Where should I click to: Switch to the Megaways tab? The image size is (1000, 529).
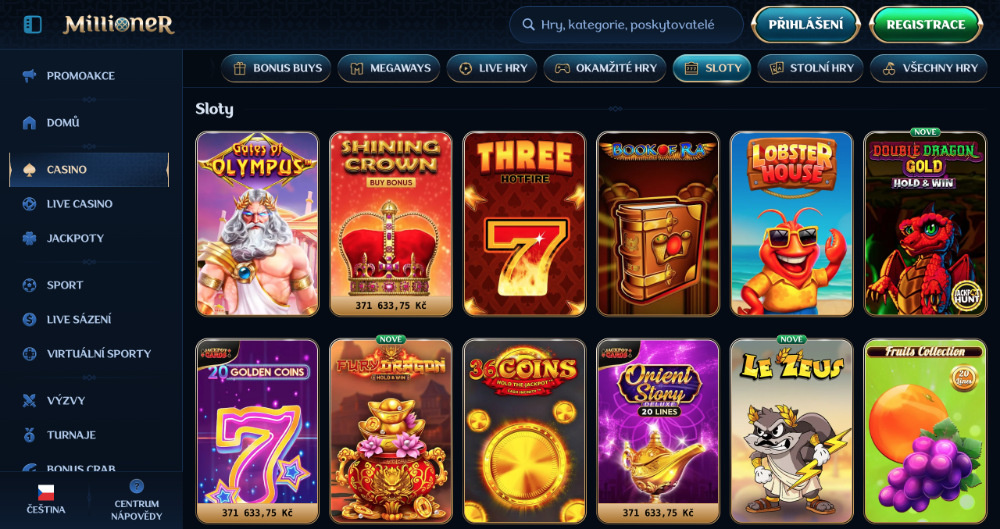[x=388, y=68]
